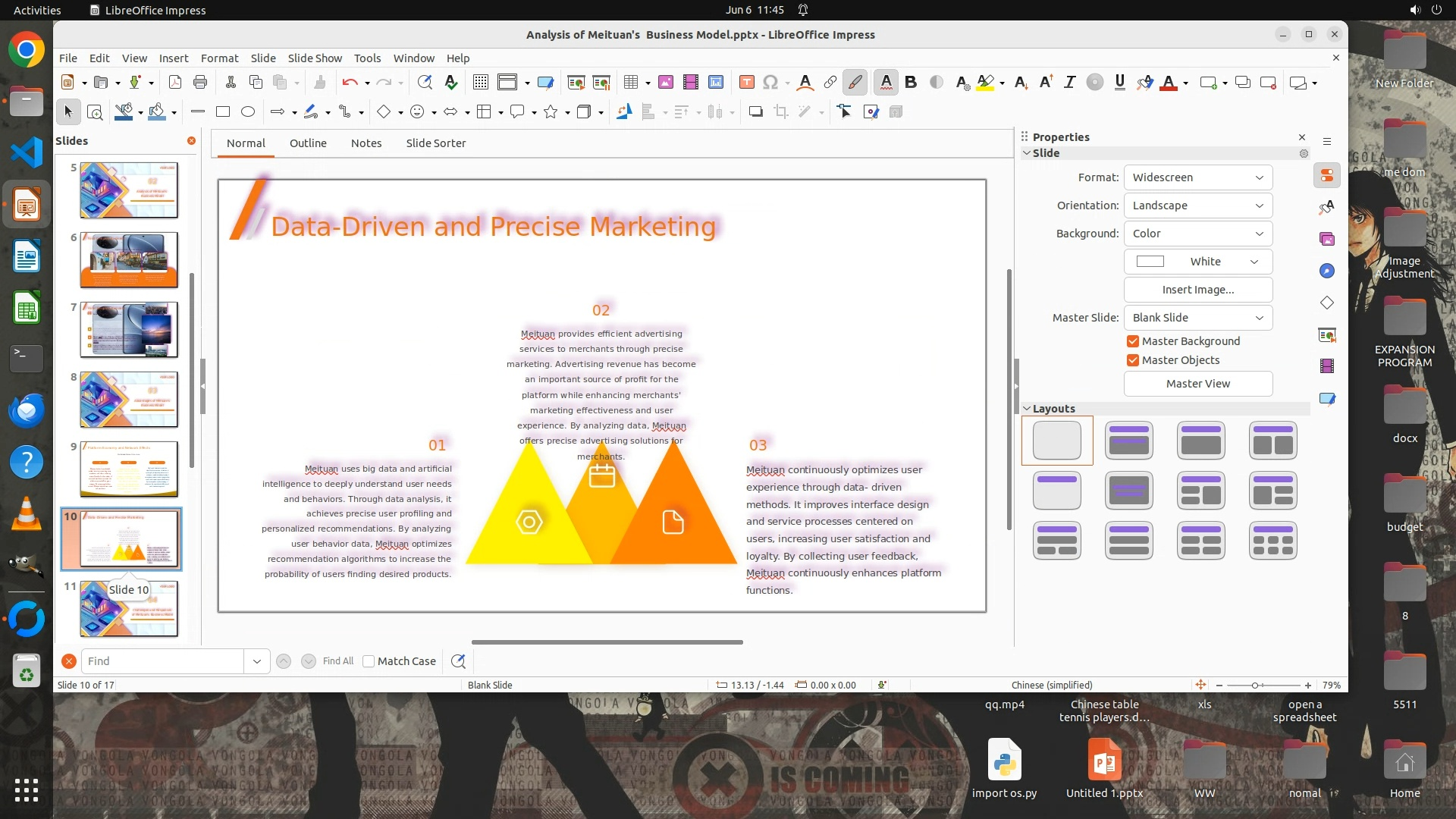This screenshot has width=1456, height=819.
Task: Select slide 7 thumbnail in Slides panel
Action: point(129,330)
